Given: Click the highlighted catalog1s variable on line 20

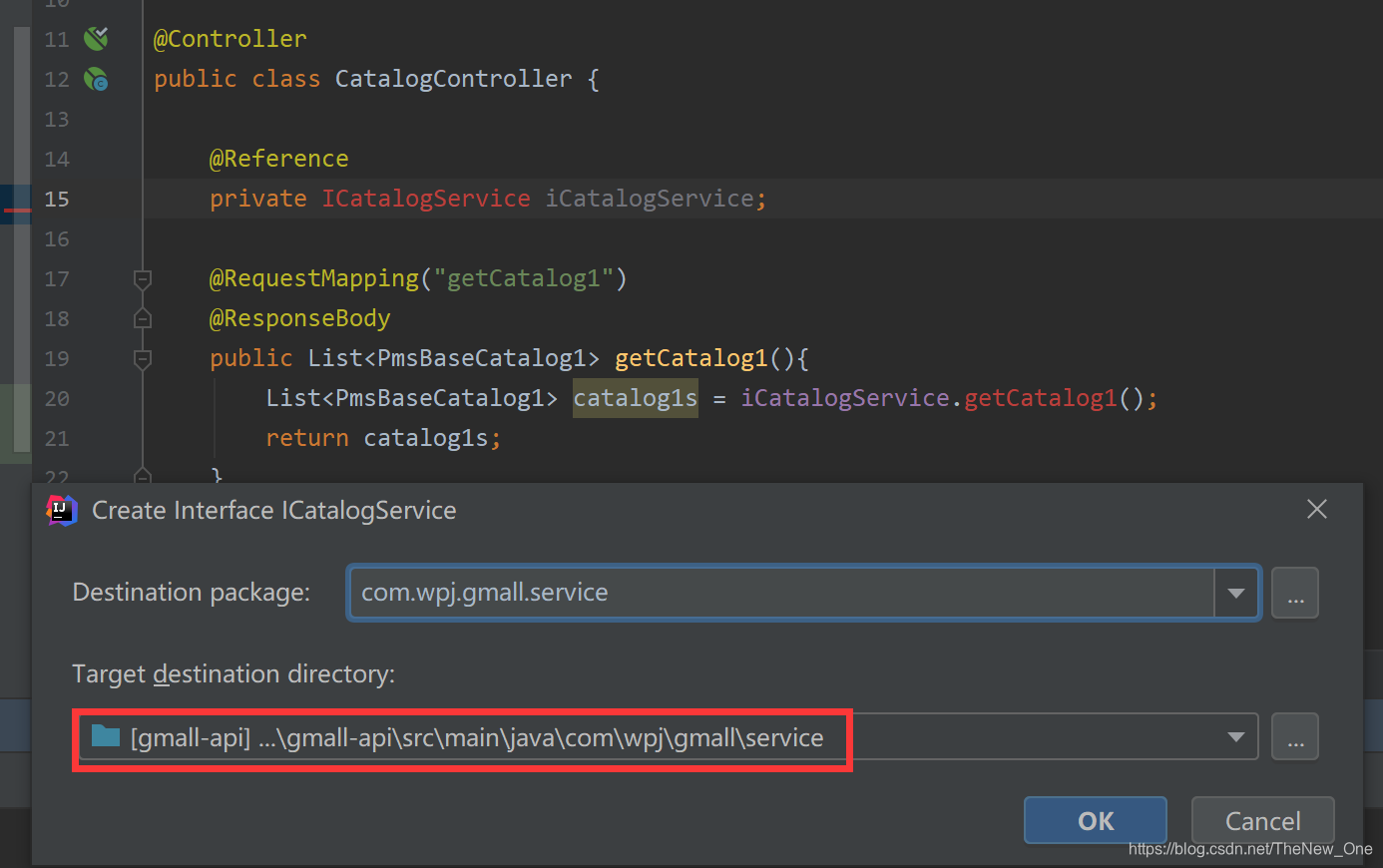Looking at the screenshot, I should (x=636, y=398).
